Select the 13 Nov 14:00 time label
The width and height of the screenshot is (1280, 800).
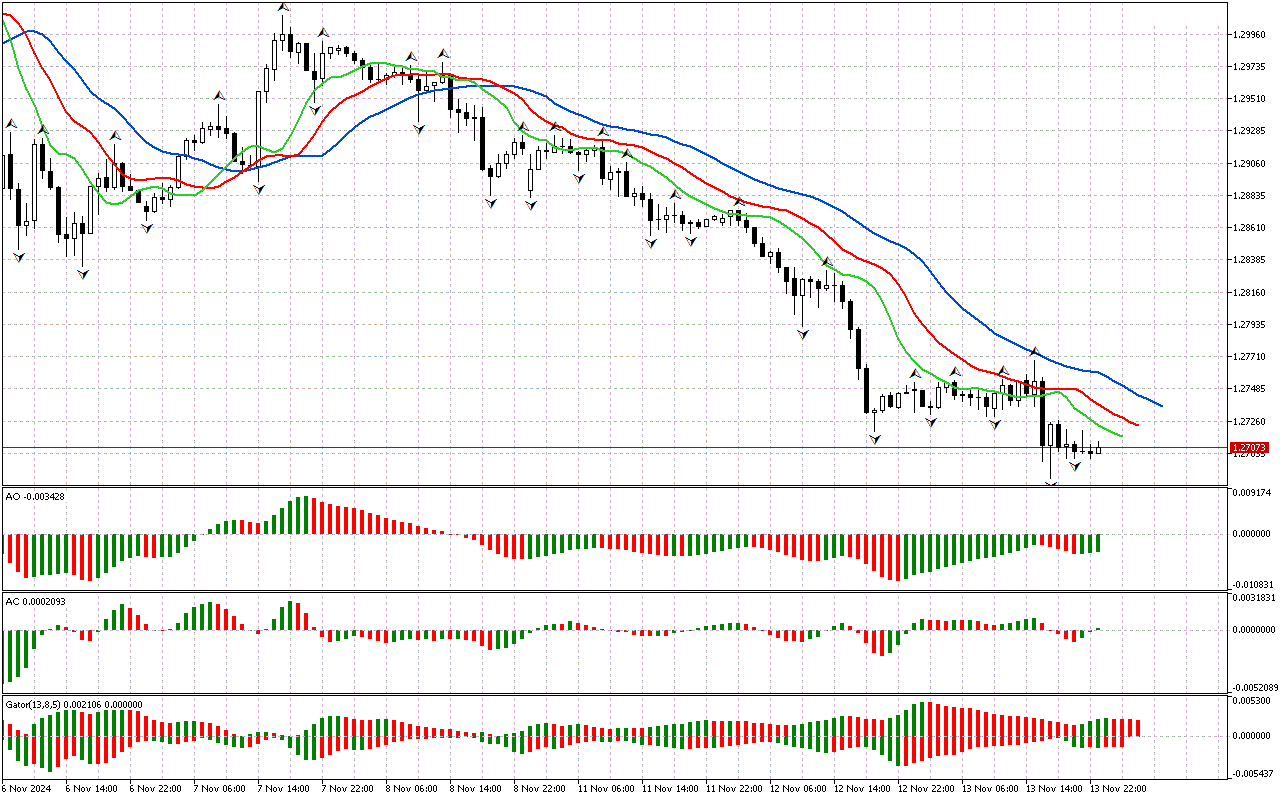1053,789
